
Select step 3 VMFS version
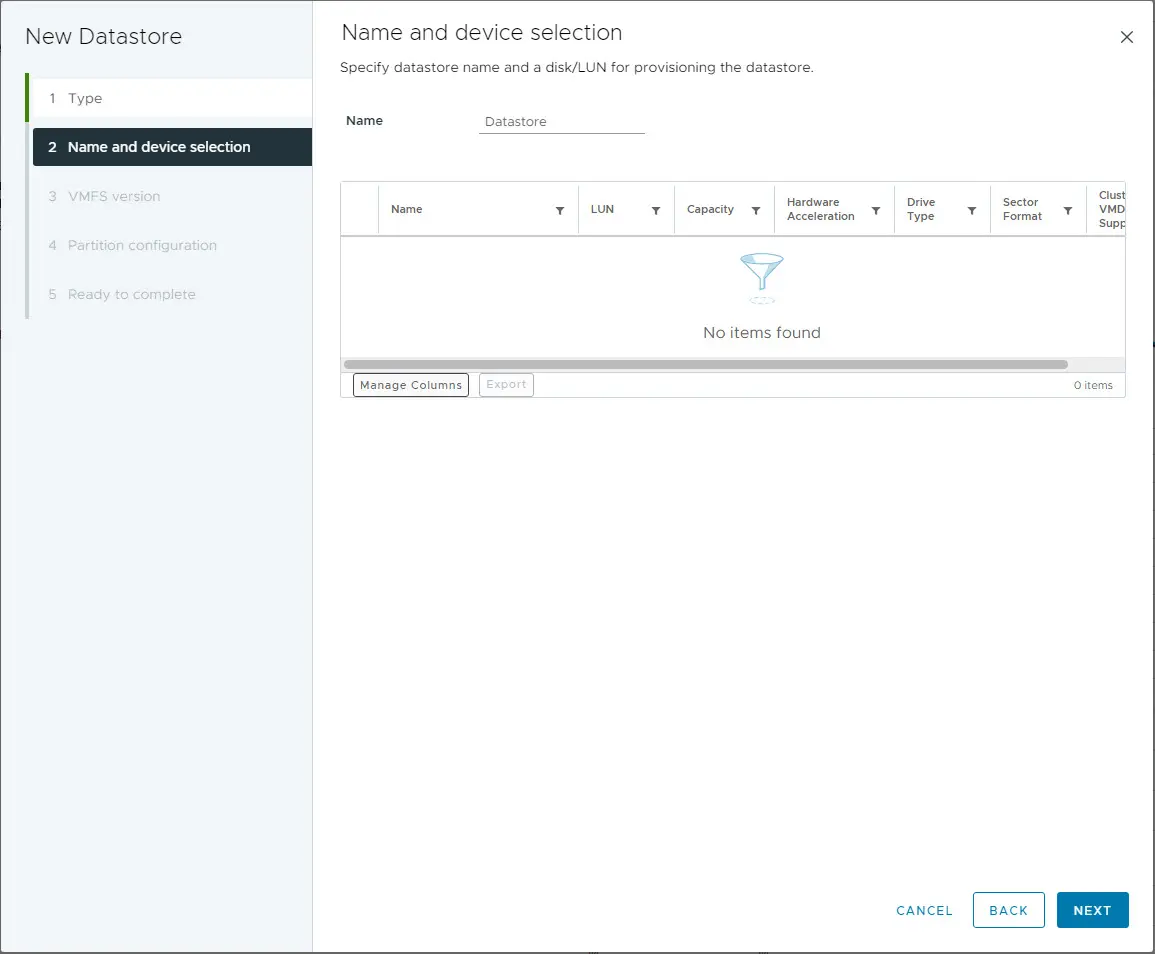[172, 196]
